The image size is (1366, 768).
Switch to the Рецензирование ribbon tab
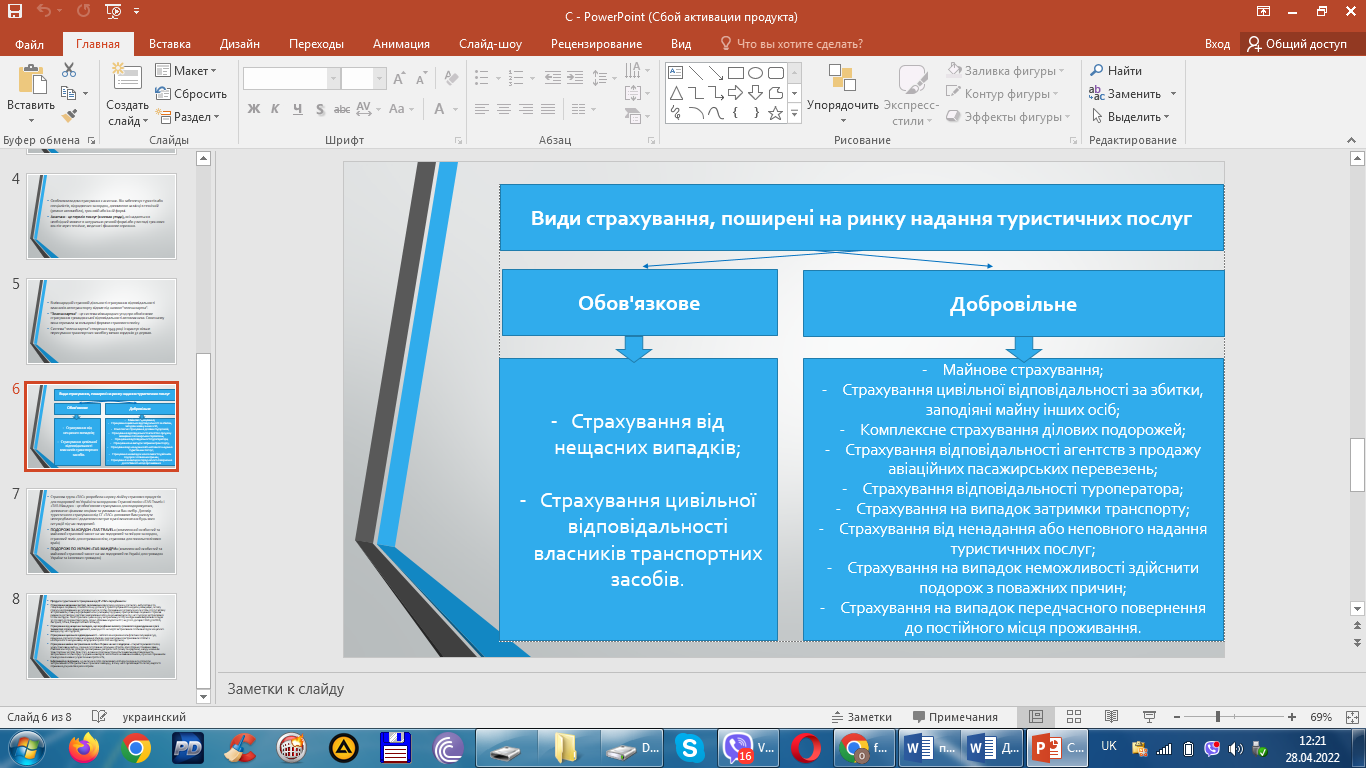pyautogui.click(x=596, y=44)
